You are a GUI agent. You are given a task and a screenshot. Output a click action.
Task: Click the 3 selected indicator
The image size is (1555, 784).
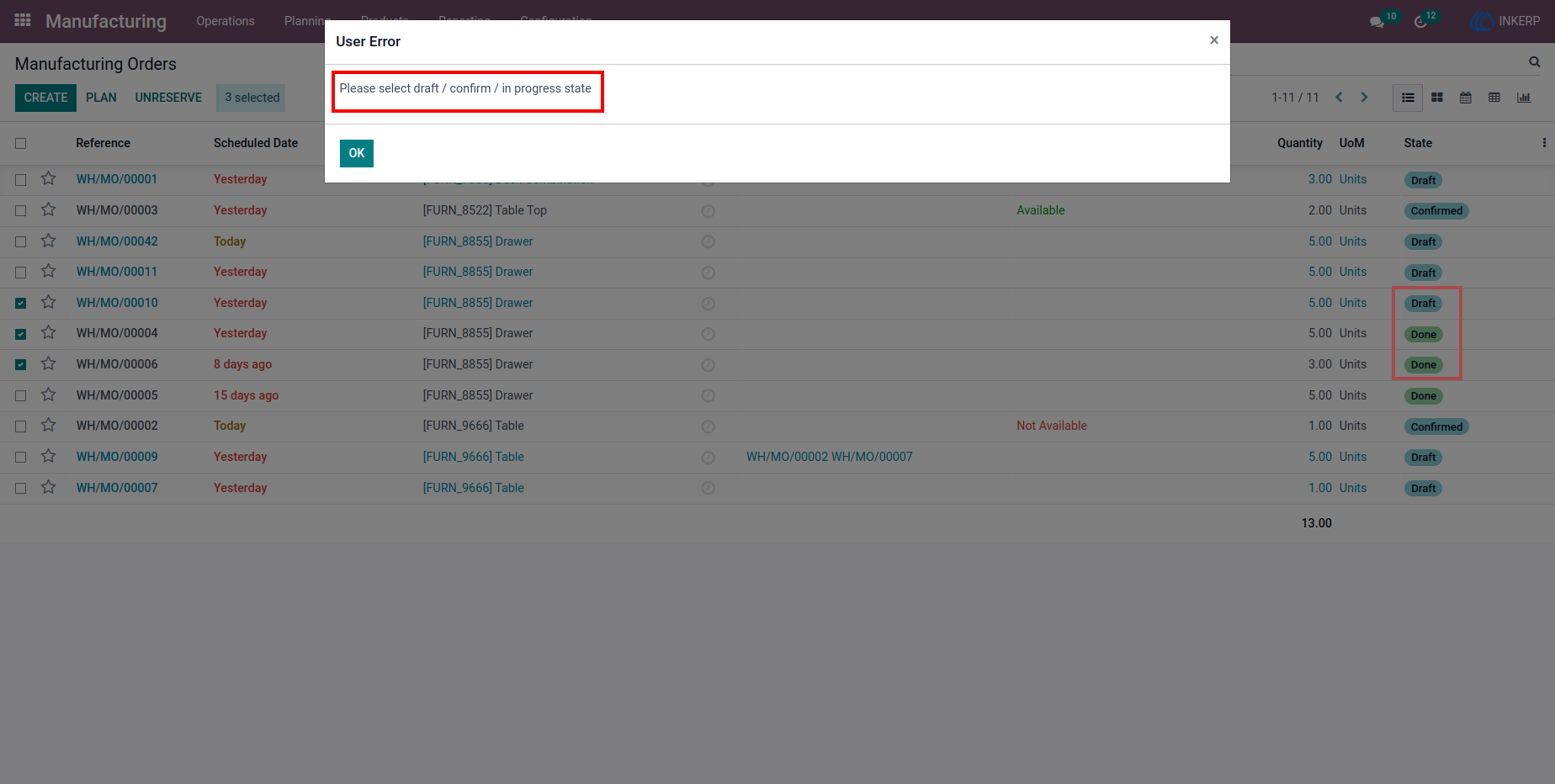click(252, 98)
